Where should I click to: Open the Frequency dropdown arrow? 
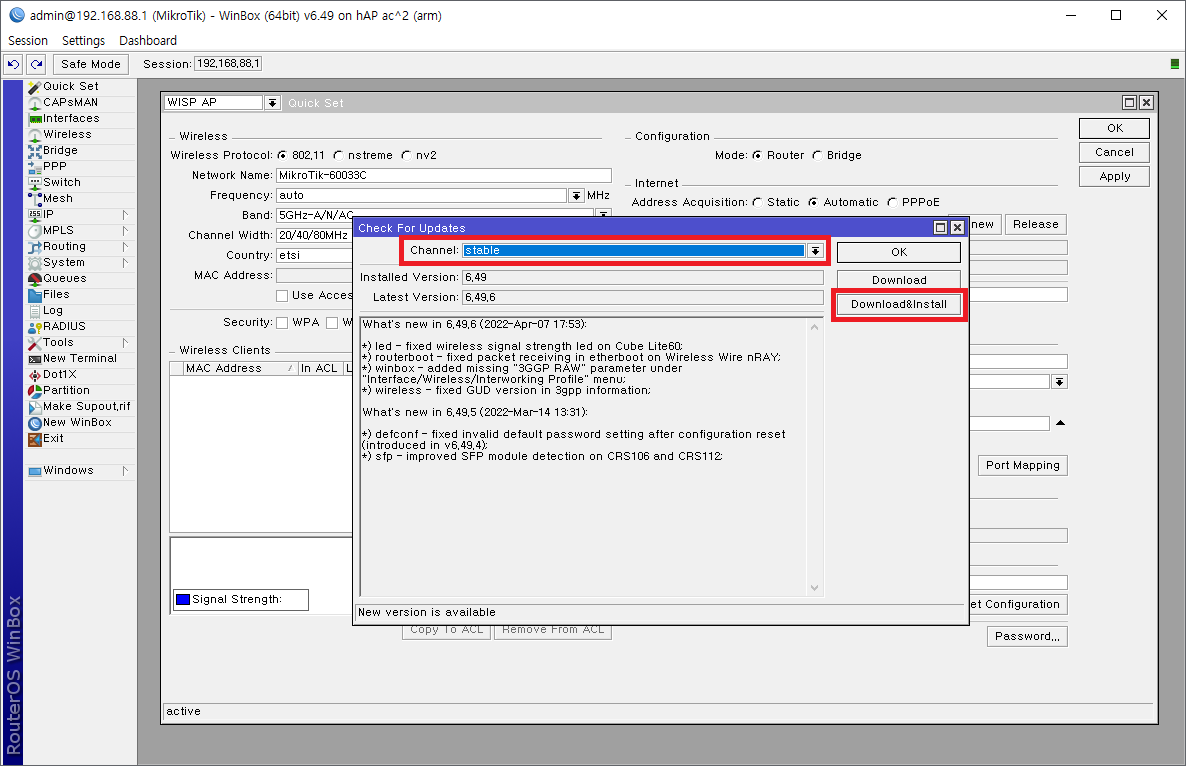point(576,195)
